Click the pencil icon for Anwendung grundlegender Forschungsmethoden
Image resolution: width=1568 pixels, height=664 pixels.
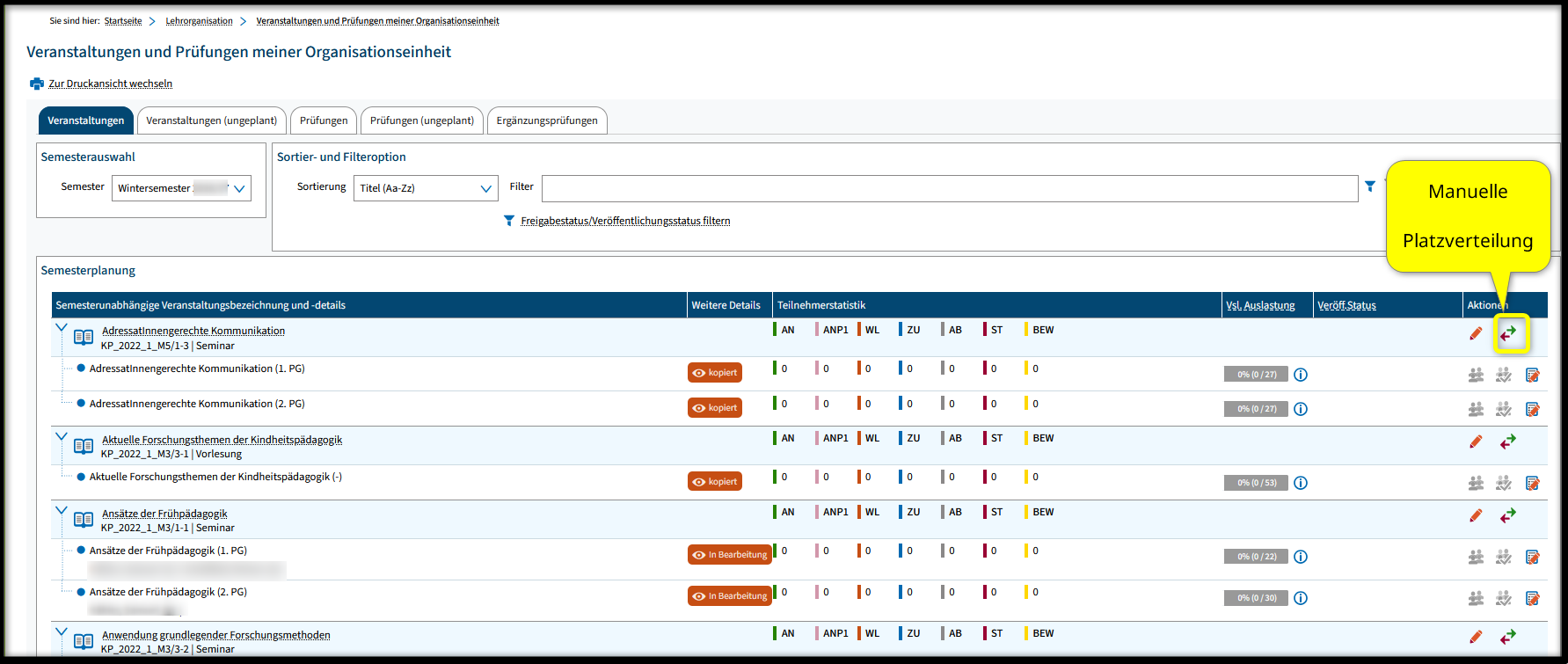[1476, 637]
